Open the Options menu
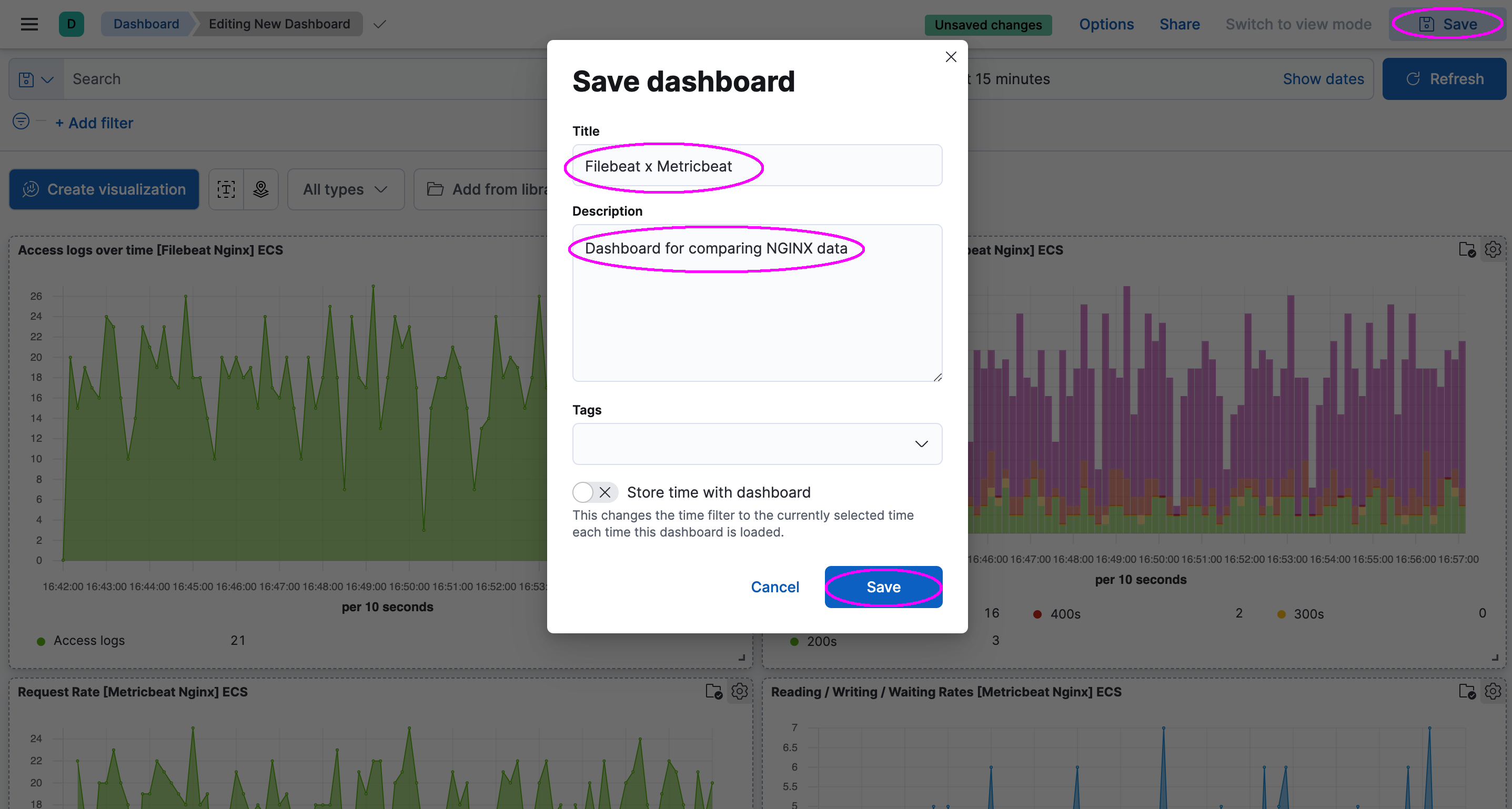 point(1106,24)
